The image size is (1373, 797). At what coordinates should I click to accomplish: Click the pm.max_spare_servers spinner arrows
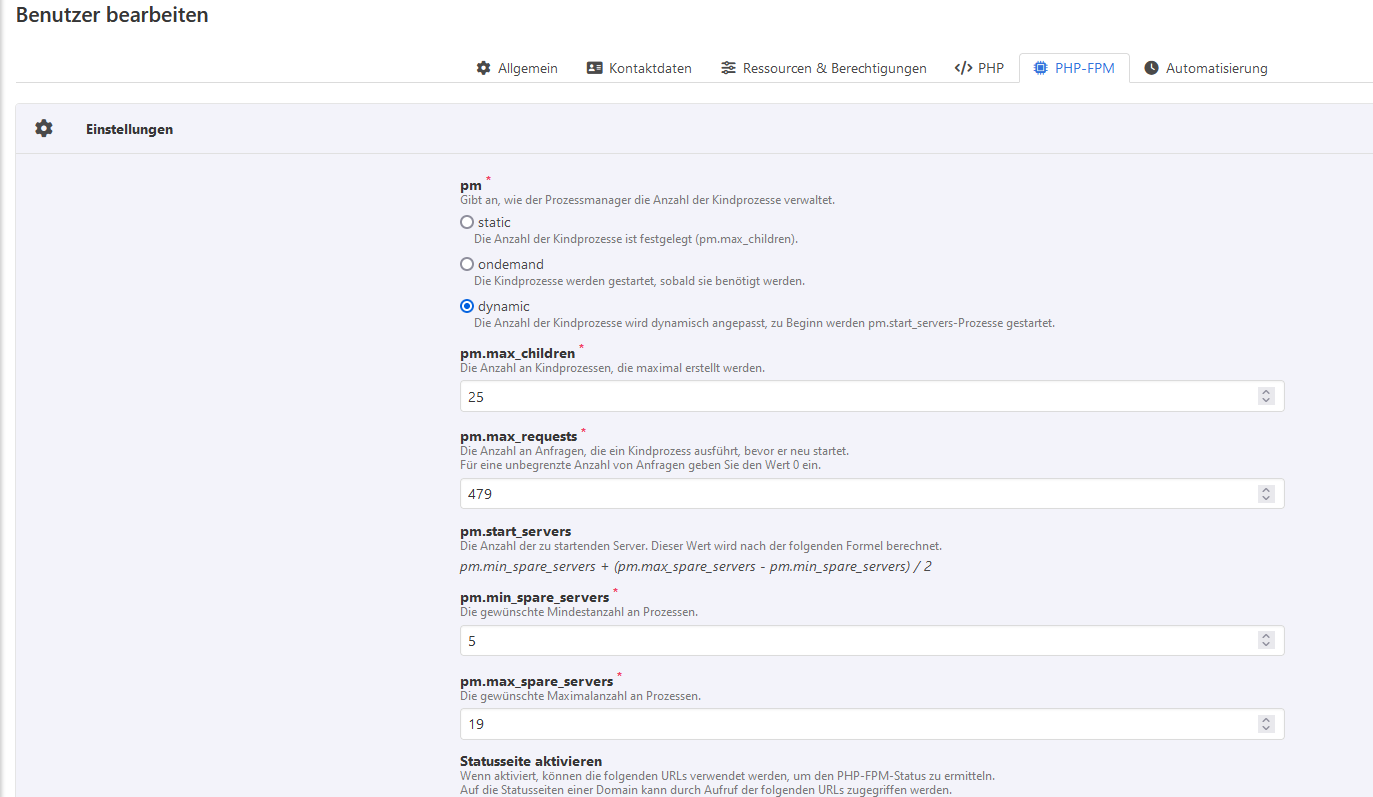[x=1266, y=724]
